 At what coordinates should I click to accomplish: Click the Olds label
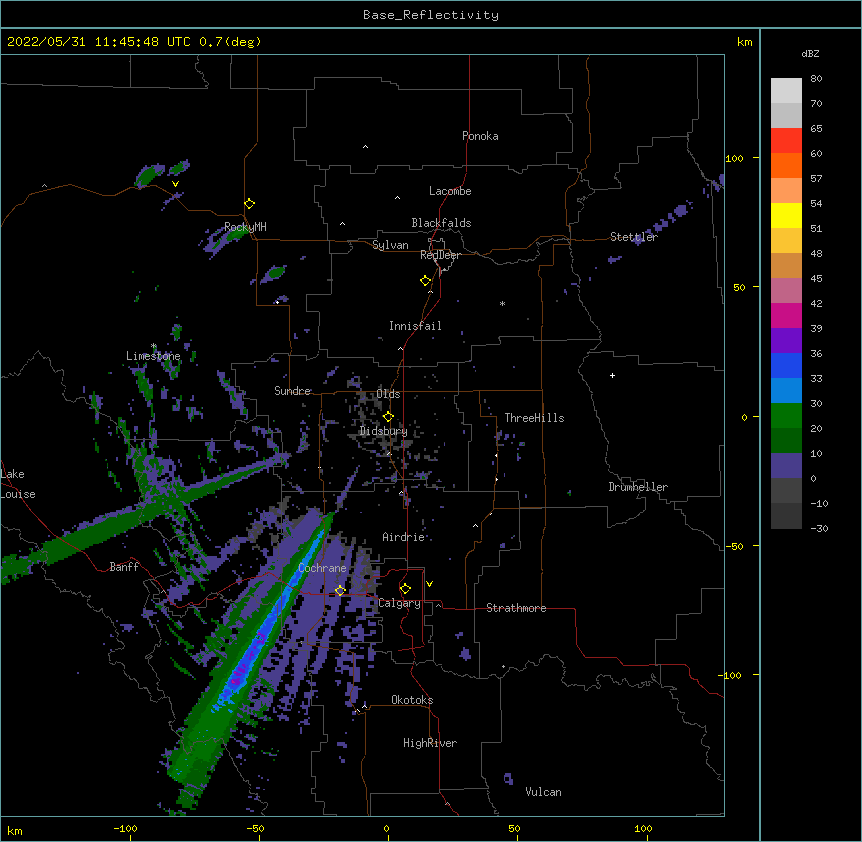coord(388,394)
